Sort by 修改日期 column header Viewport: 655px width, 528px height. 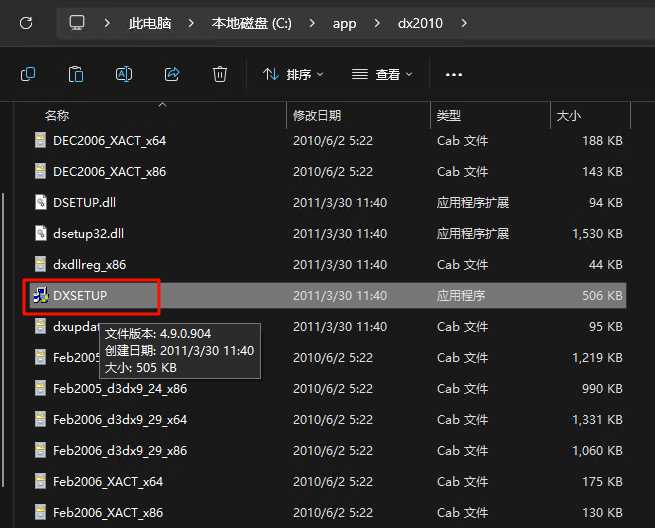[317, 115]
